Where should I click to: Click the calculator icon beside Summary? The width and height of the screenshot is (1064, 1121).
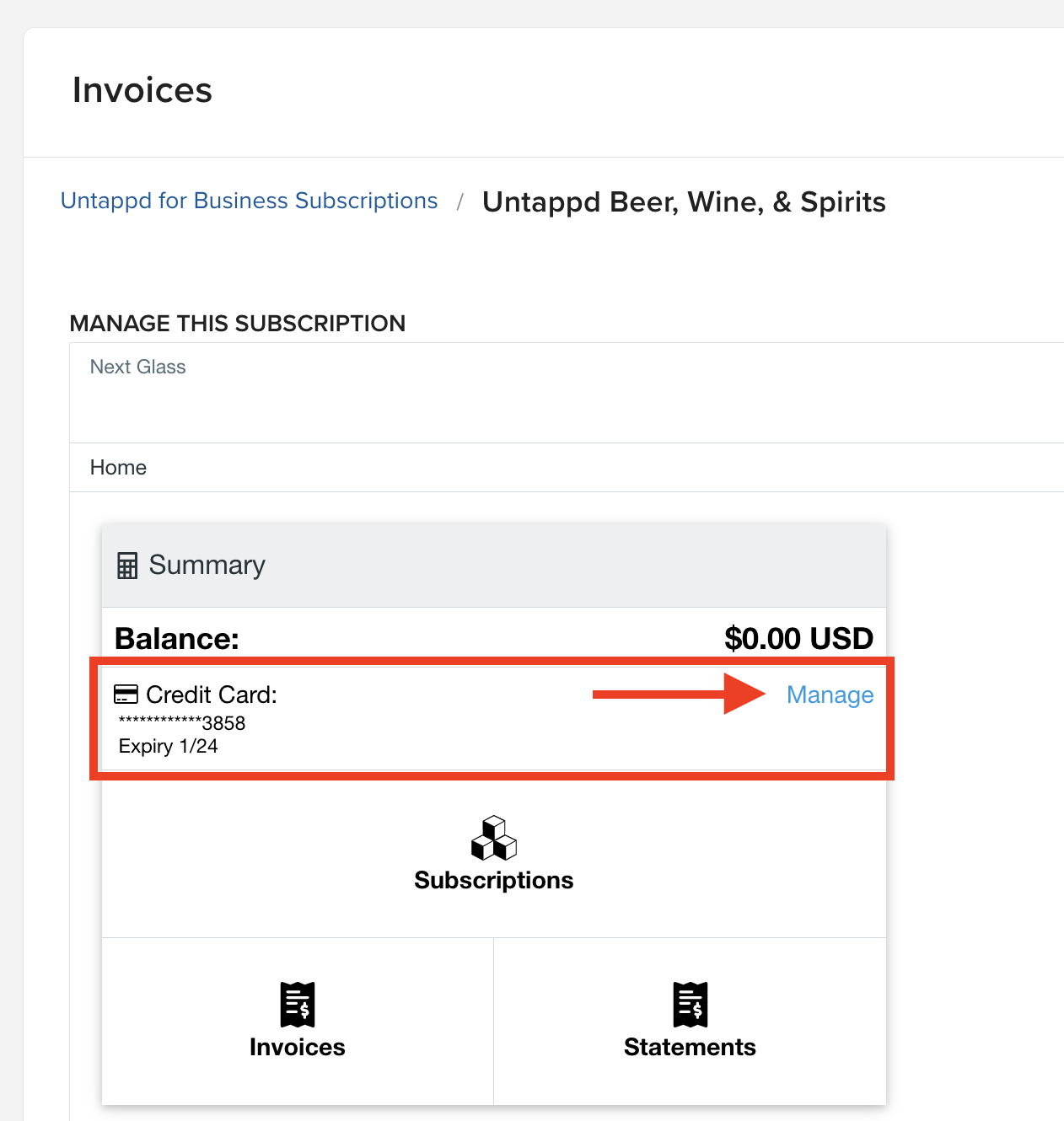tap(127, 566)
